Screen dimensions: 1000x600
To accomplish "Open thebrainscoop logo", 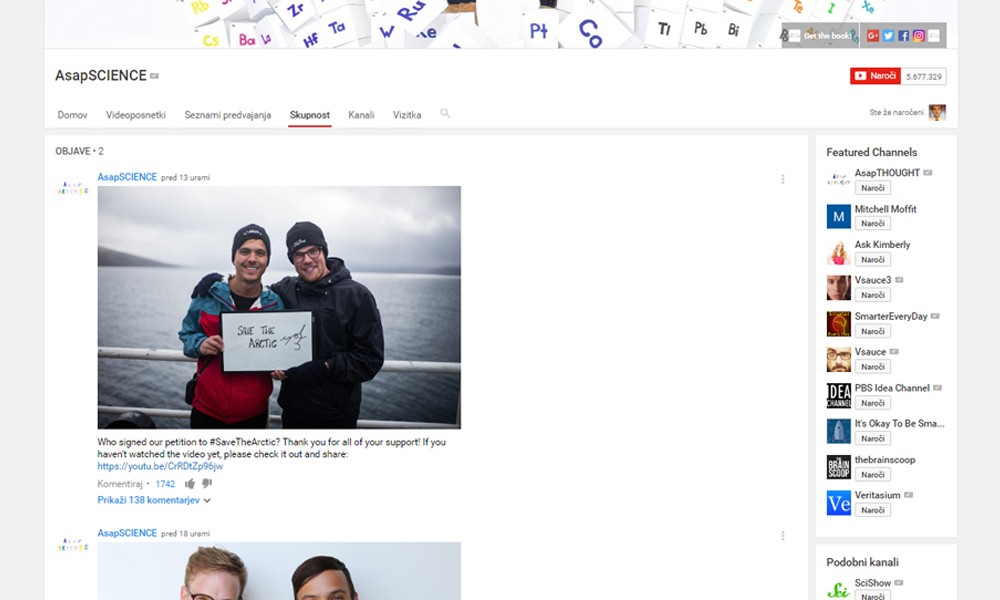I will tap(839, 467).
